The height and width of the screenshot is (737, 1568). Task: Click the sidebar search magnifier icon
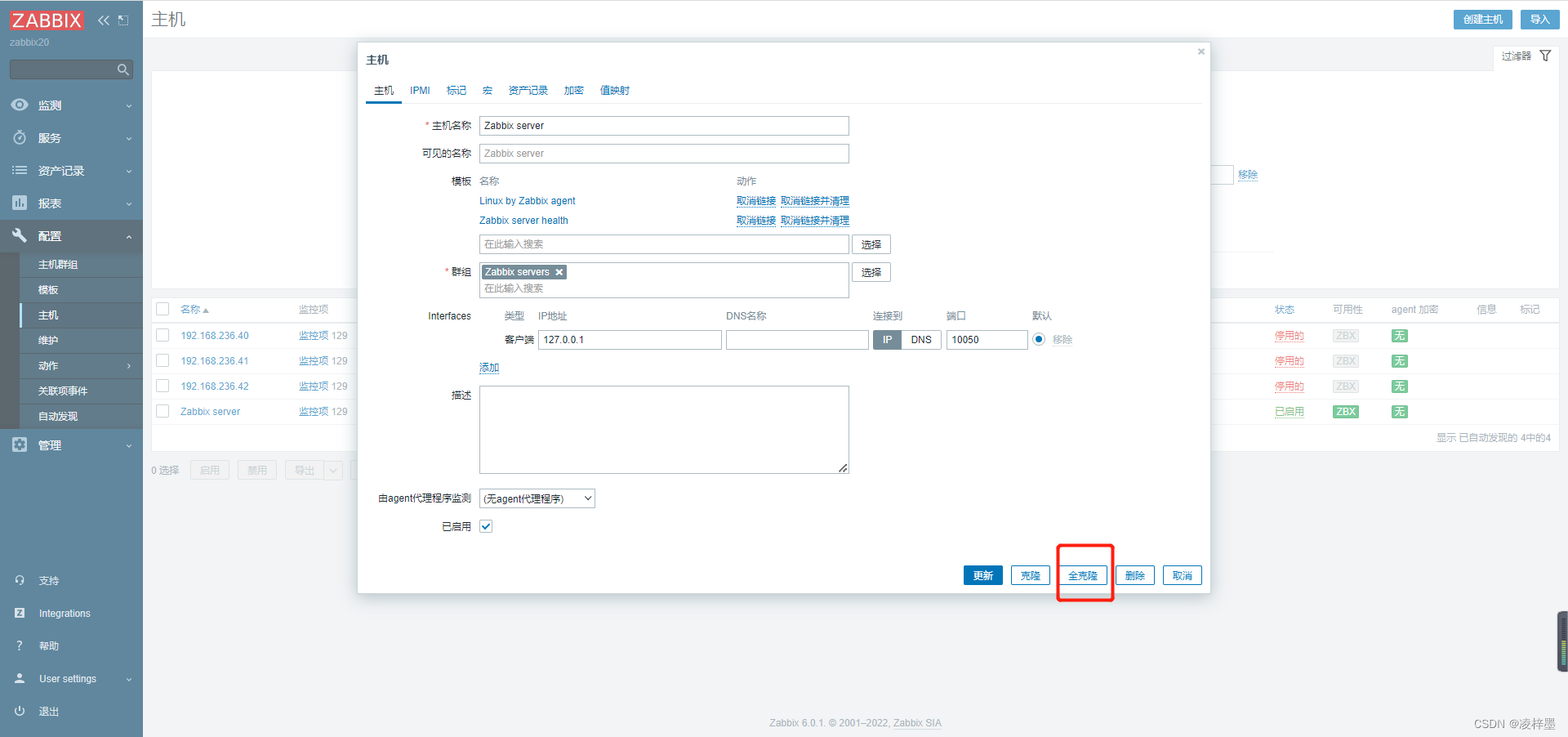click(123, 69)
